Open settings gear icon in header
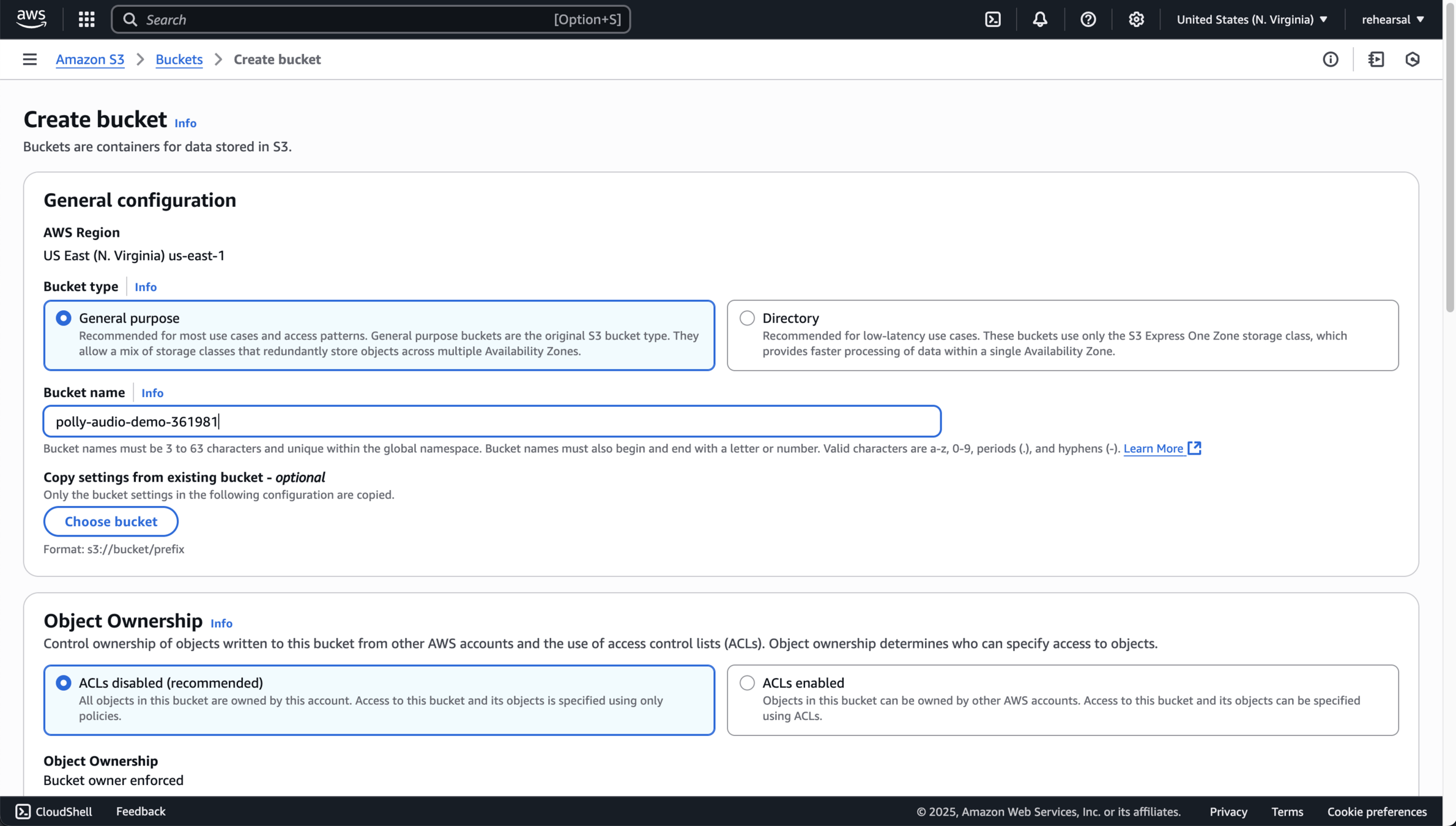 [x=1136, y=20]
